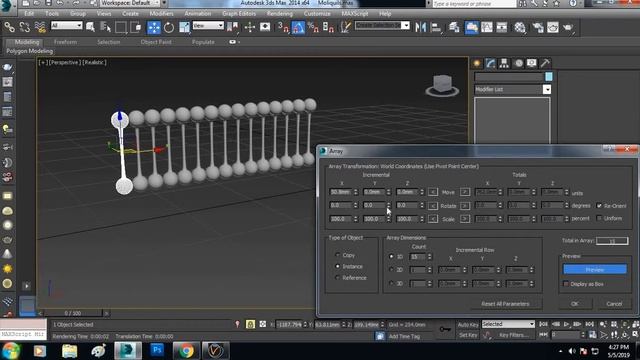Click the Incremental X Move value field
This screenshot has width=640, height=360.
pyautogui.click(x=340, y=192)
